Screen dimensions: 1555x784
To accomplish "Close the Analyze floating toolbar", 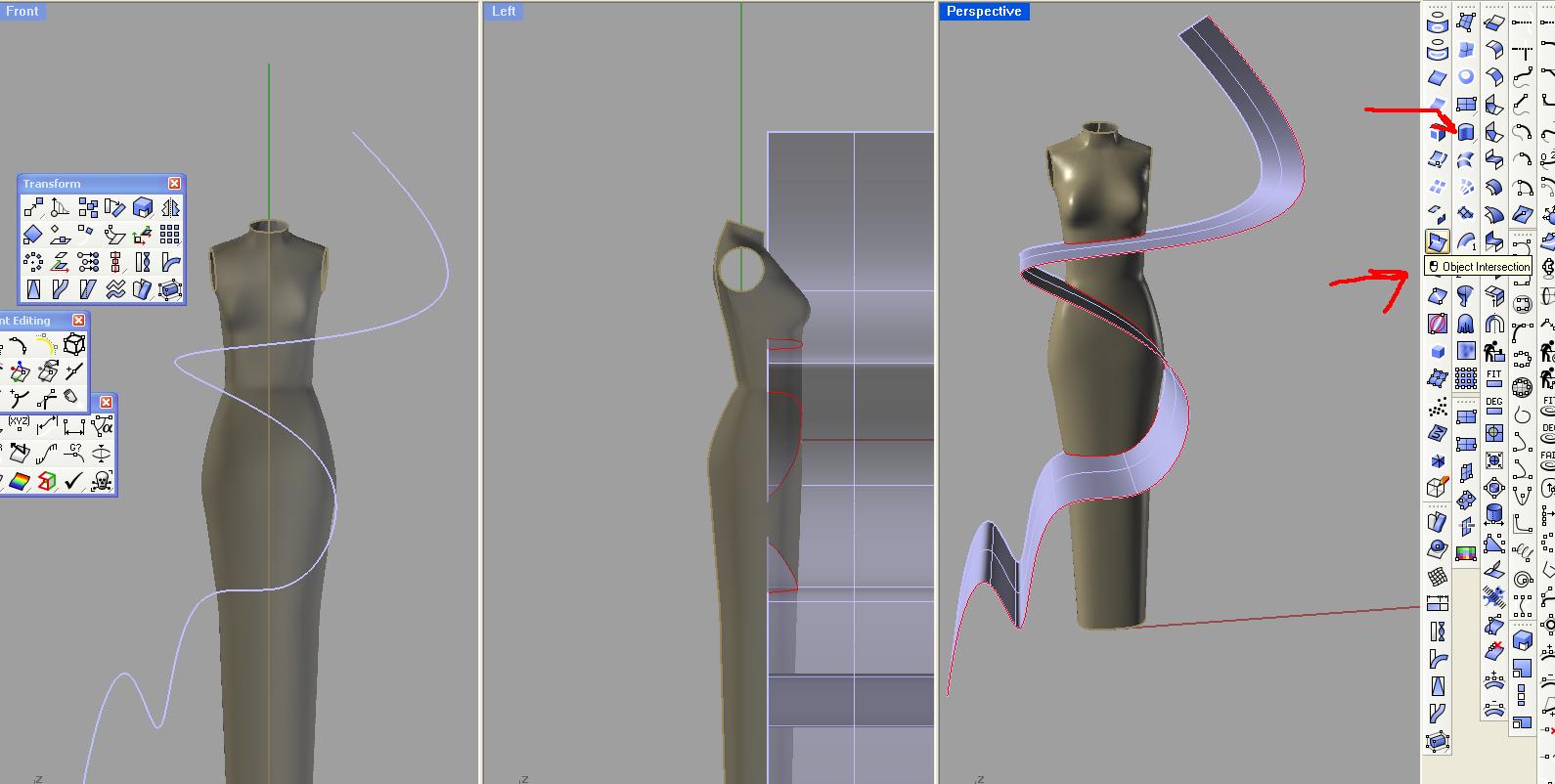I will 106,402.
